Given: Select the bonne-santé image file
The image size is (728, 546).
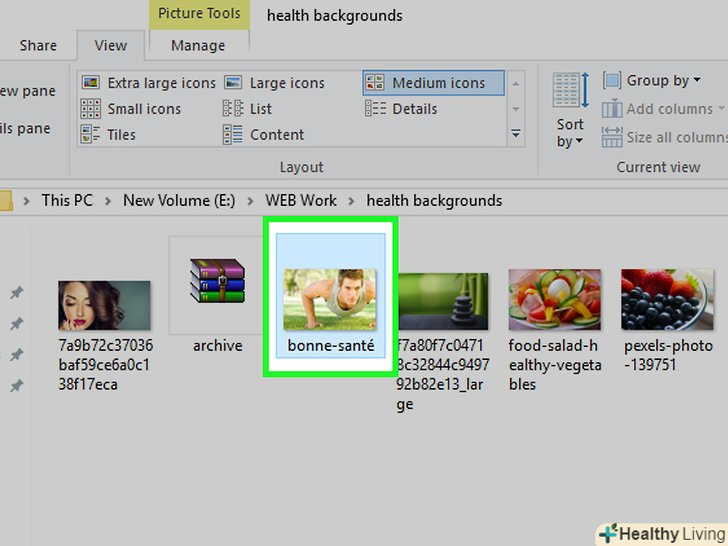Looking at the screenshot, I should [330, 299].
